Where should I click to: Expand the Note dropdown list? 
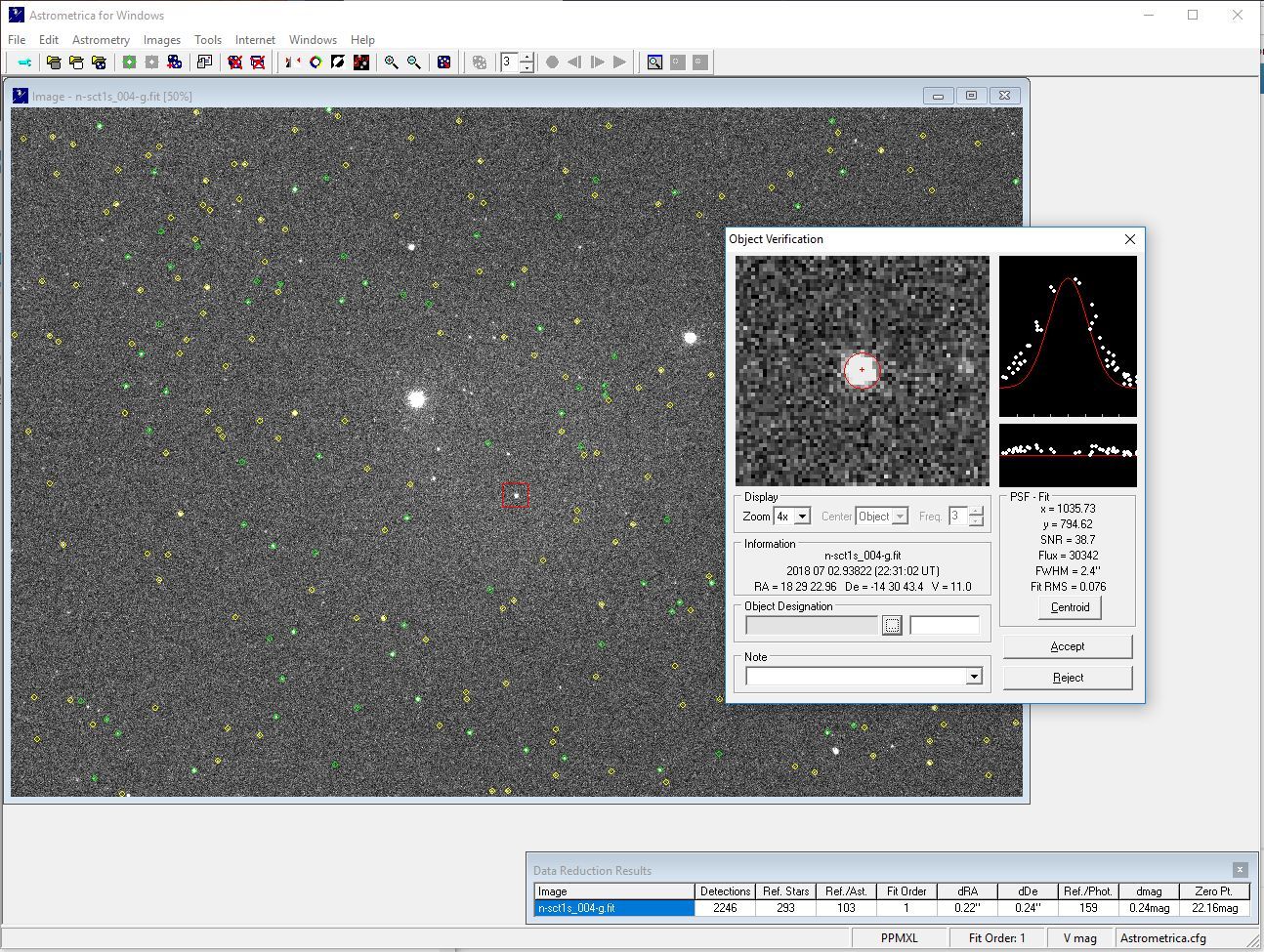973,677
